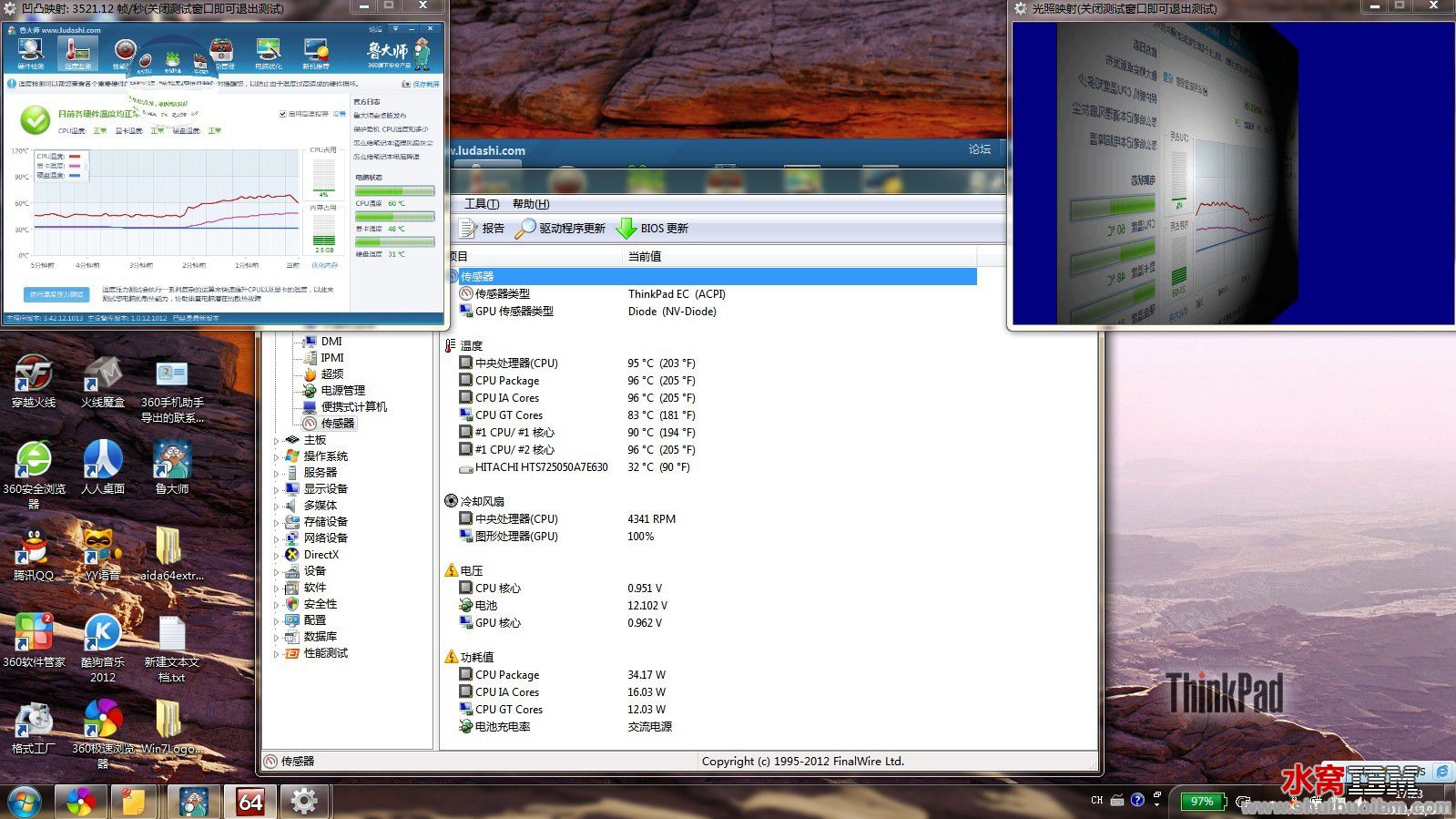Expand the 多媒体 tree node
Image resolution: width=1456 pixels, height=819 pixels.
[277, 507]
